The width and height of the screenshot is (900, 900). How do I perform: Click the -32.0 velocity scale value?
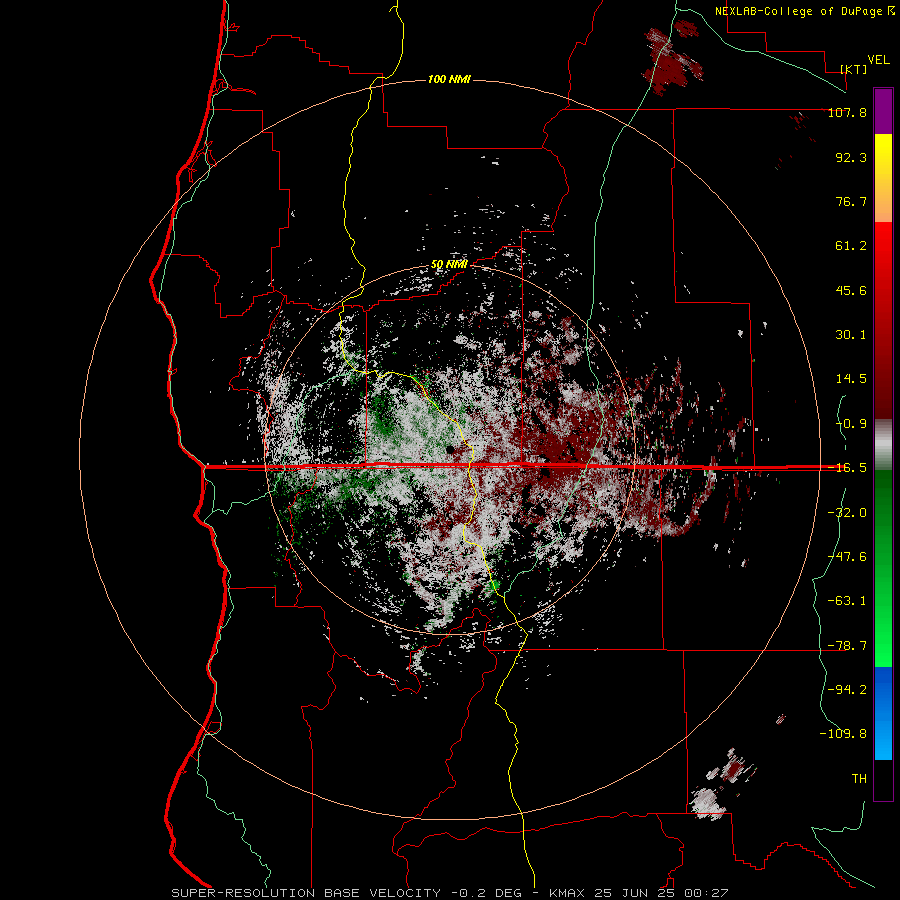coord(847,513)
